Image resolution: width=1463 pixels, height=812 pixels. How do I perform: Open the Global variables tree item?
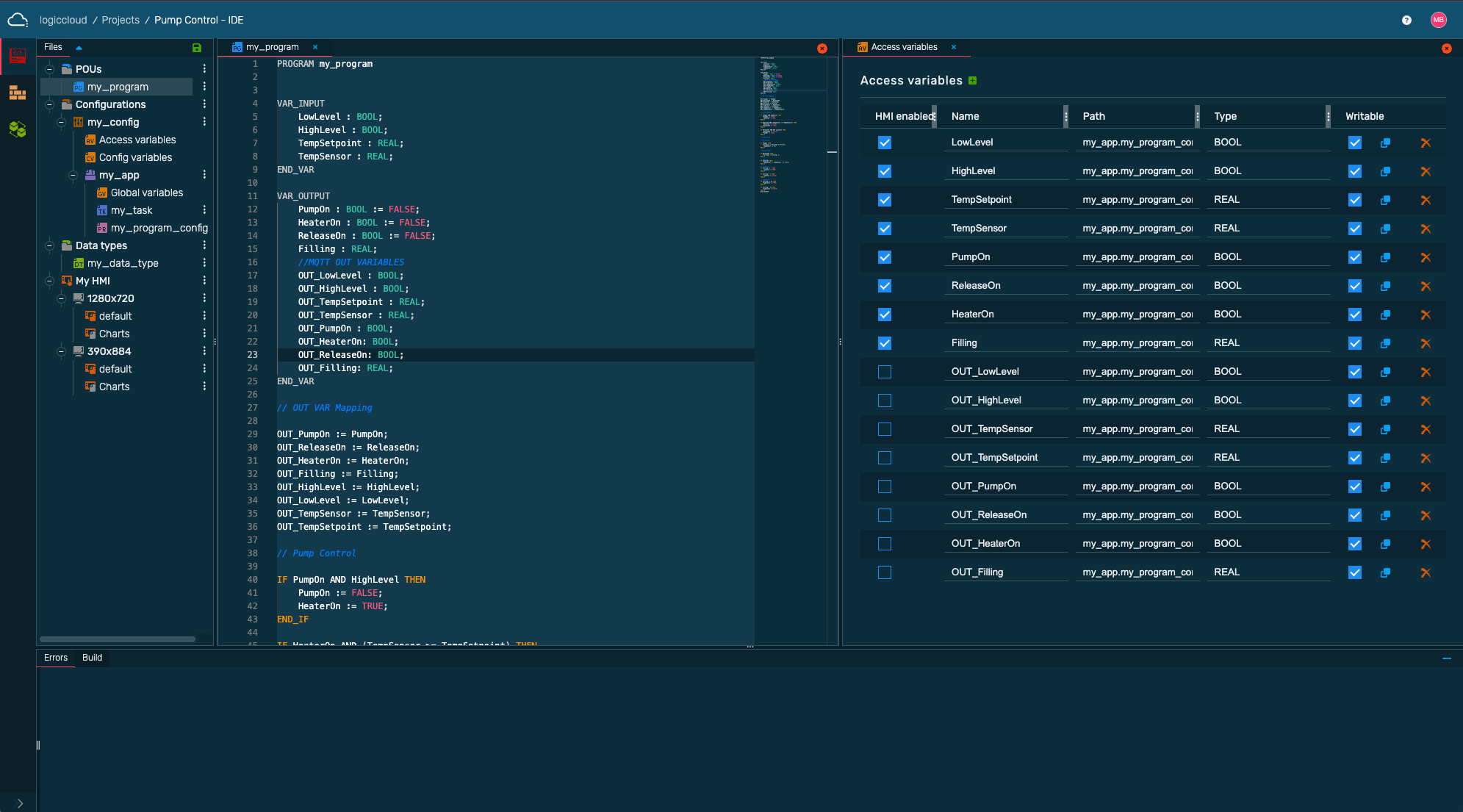click(x=146, y=193)
